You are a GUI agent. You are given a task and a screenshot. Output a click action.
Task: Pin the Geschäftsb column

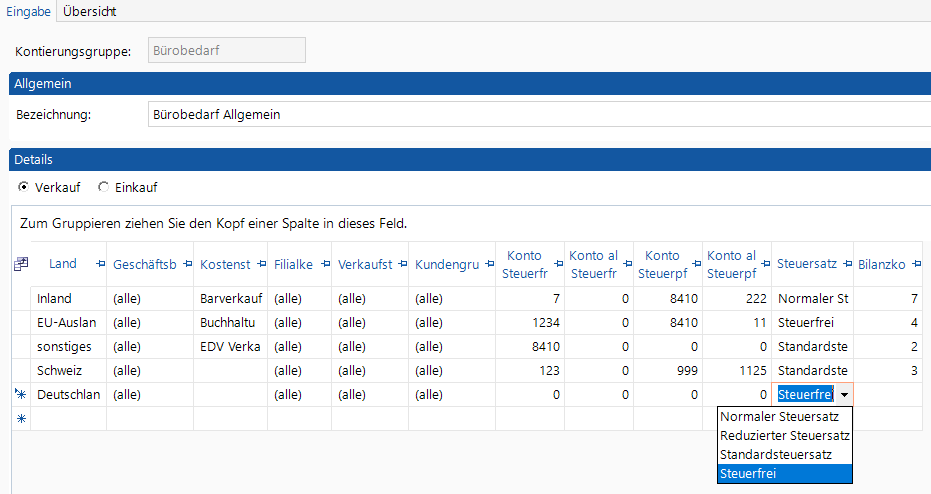pos(188,264)
